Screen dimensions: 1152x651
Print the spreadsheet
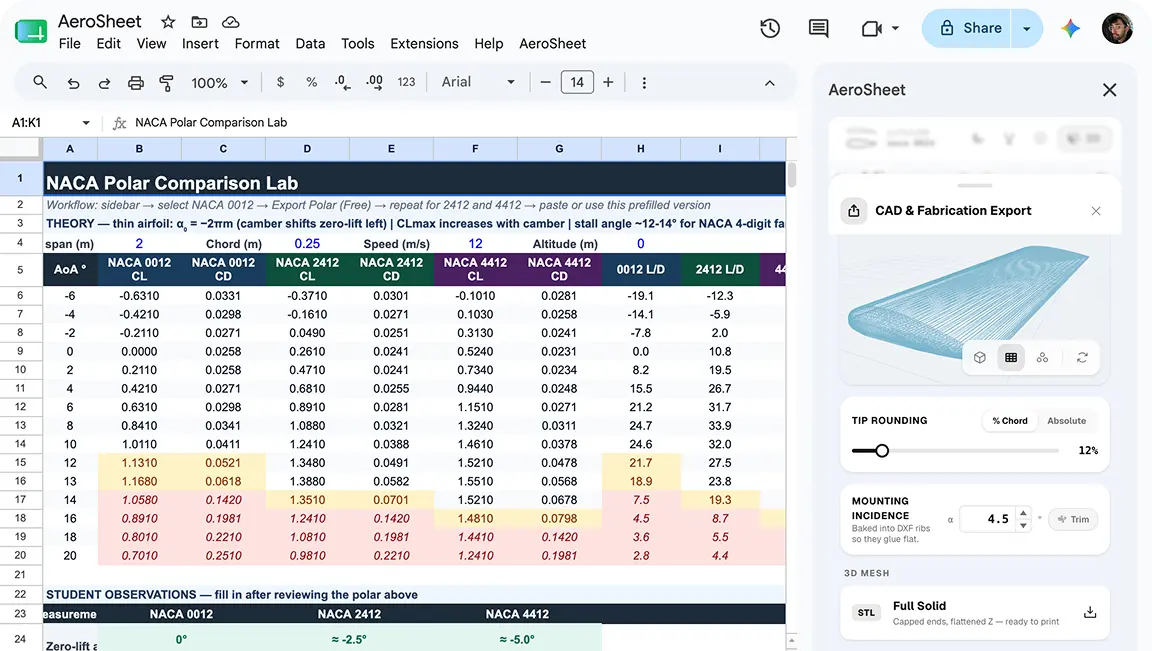pyautogui.click(x=136, y=83)
